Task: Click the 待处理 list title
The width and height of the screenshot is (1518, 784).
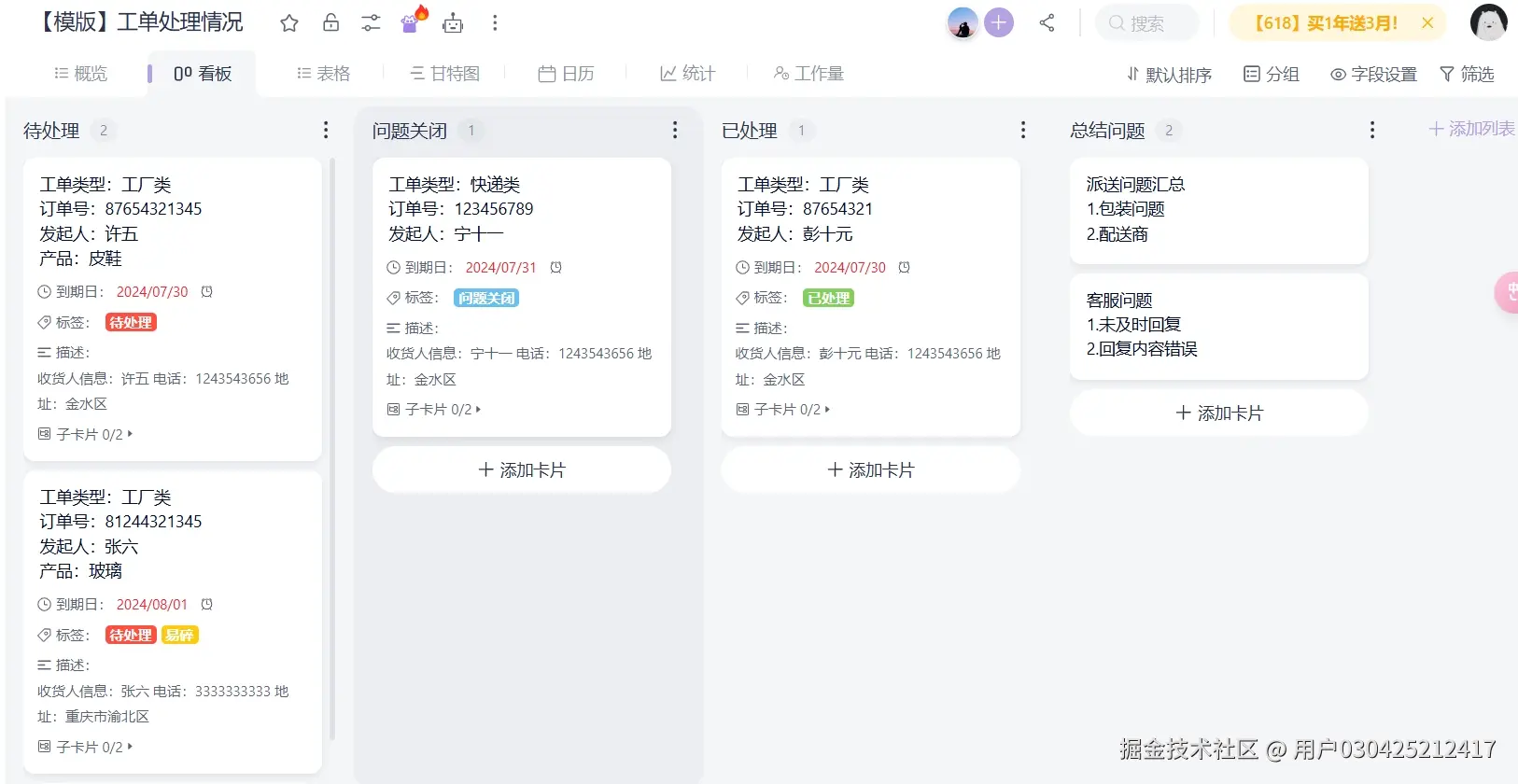Action: (51, 131)
